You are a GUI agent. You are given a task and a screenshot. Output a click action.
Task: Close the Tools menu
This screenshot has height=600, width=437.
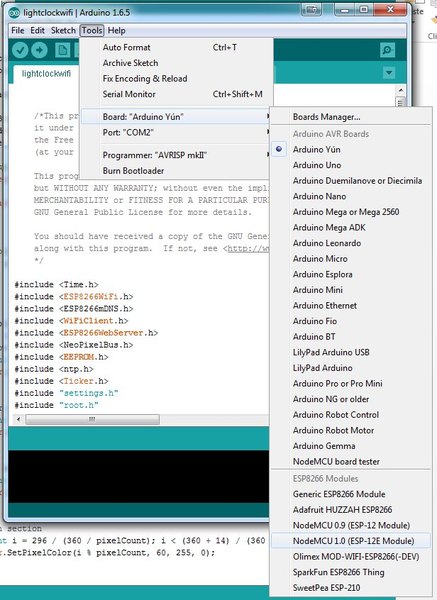[x=92, y=31]
